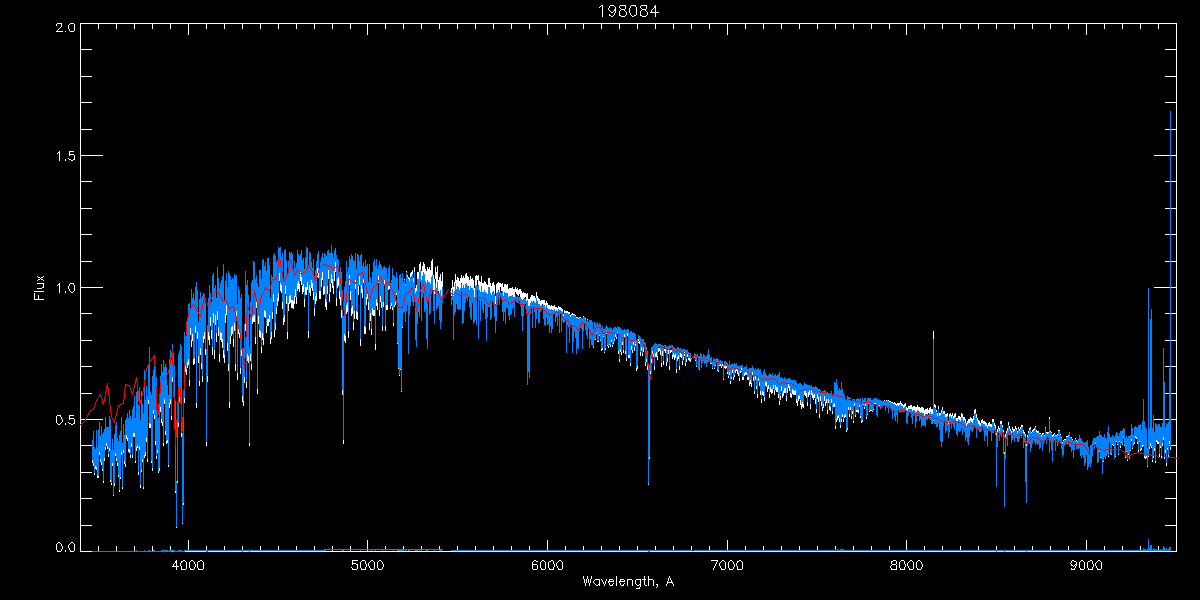Click the 2.0 y-axis tick label
1200x600 pixels.
click(66, 28)
